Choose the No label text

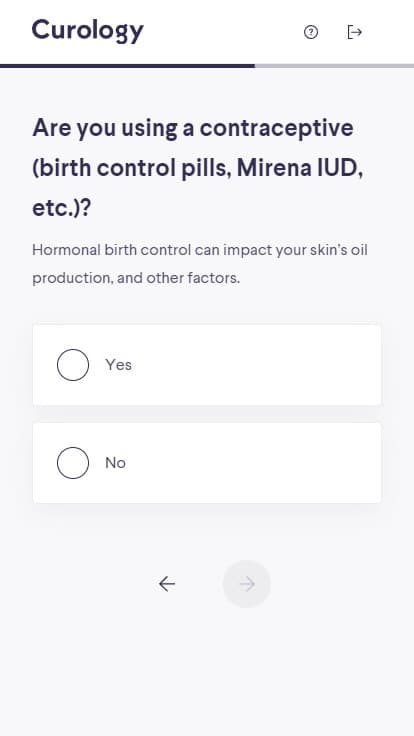coord(115,463)
